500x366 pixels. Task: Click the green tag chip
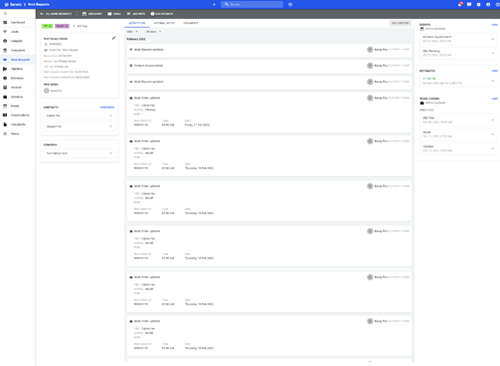[x=47, y=26]
